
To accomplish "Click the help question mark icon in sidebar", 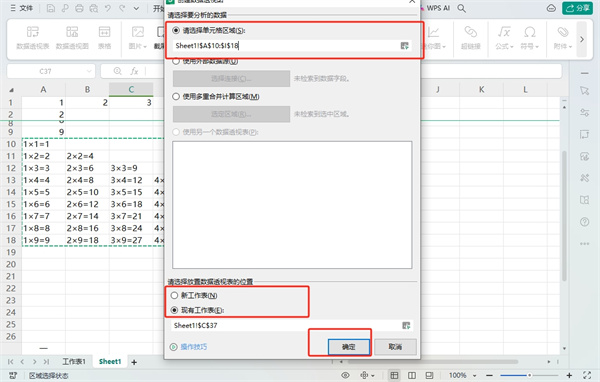I will (584, 222).
